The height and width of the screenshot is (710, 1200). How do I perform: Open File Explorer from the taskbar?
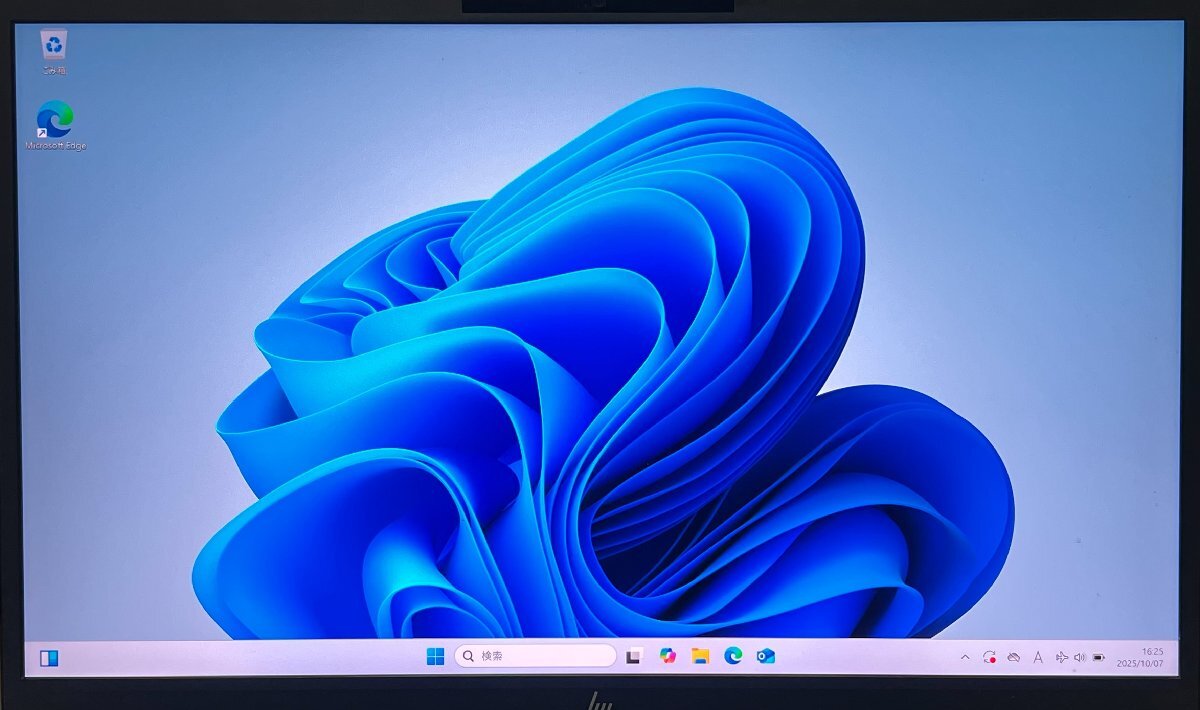701,656
